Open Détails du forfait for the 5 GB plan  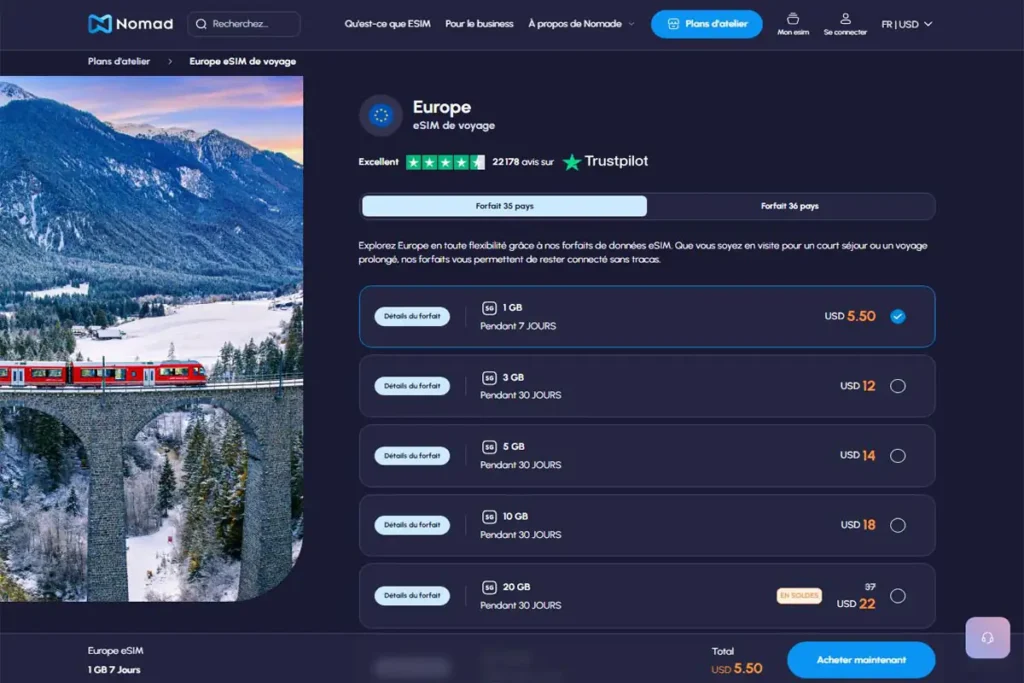[411, 455]
